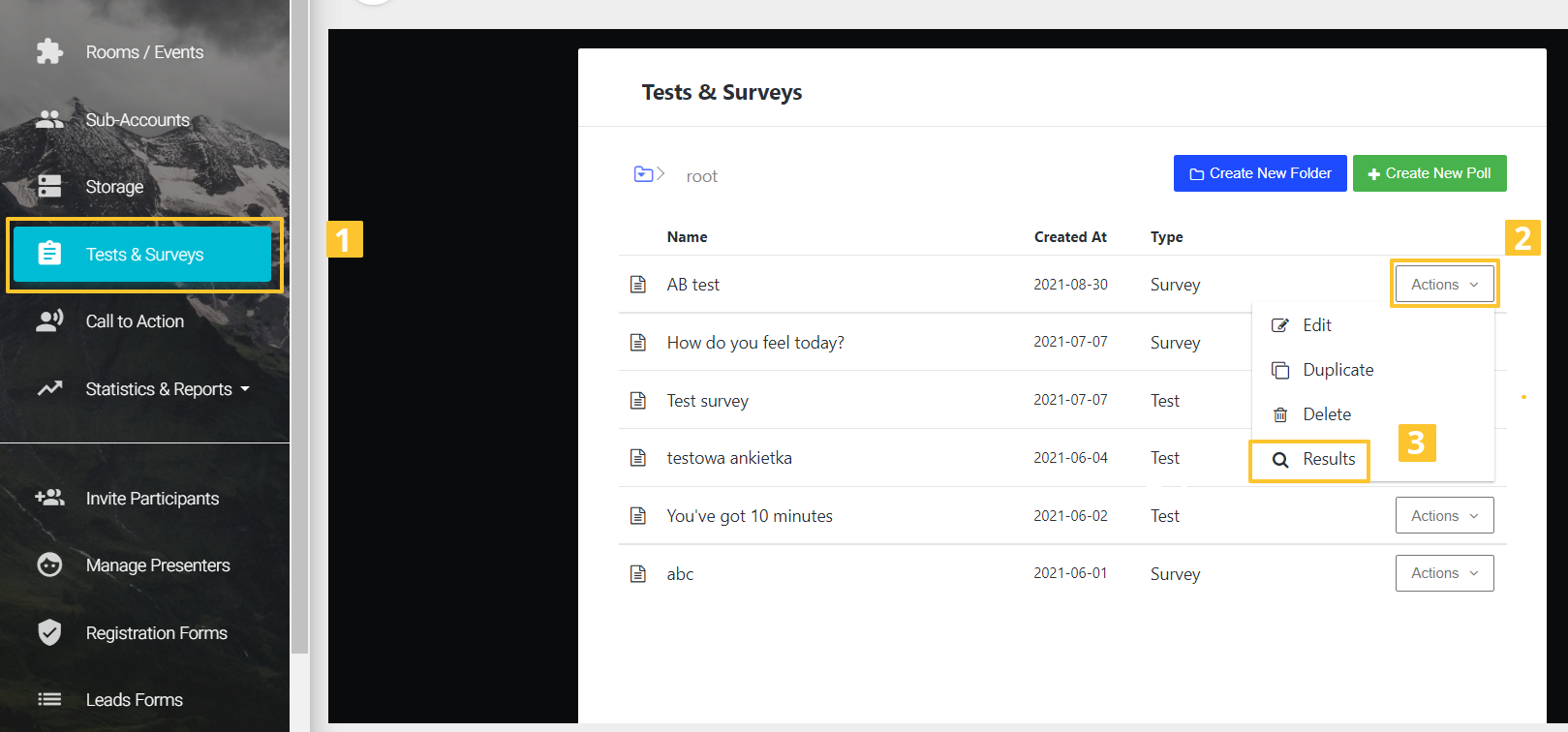The image size is (1568, 732).
Task: Click the document icon beside abc
Action: 638,573
